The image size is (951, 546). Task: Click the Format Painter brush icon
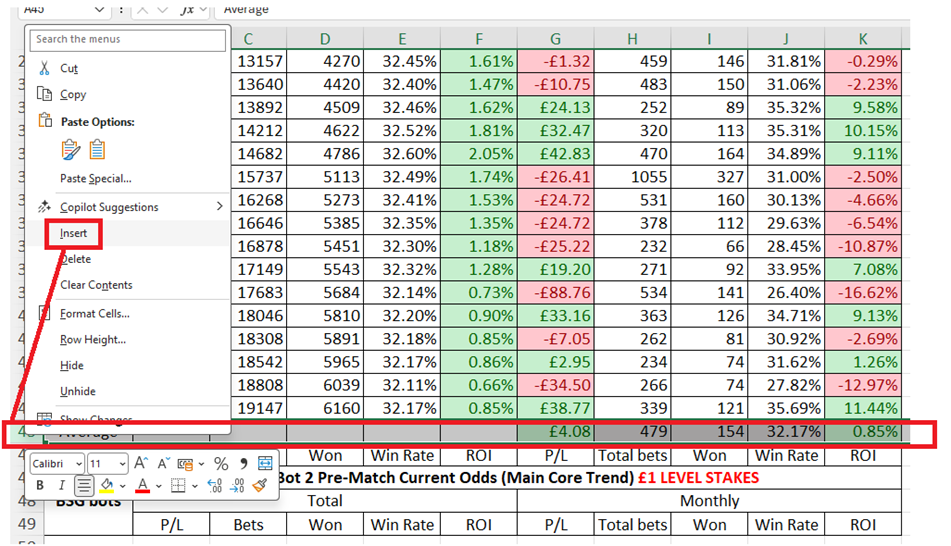(260, 486)
